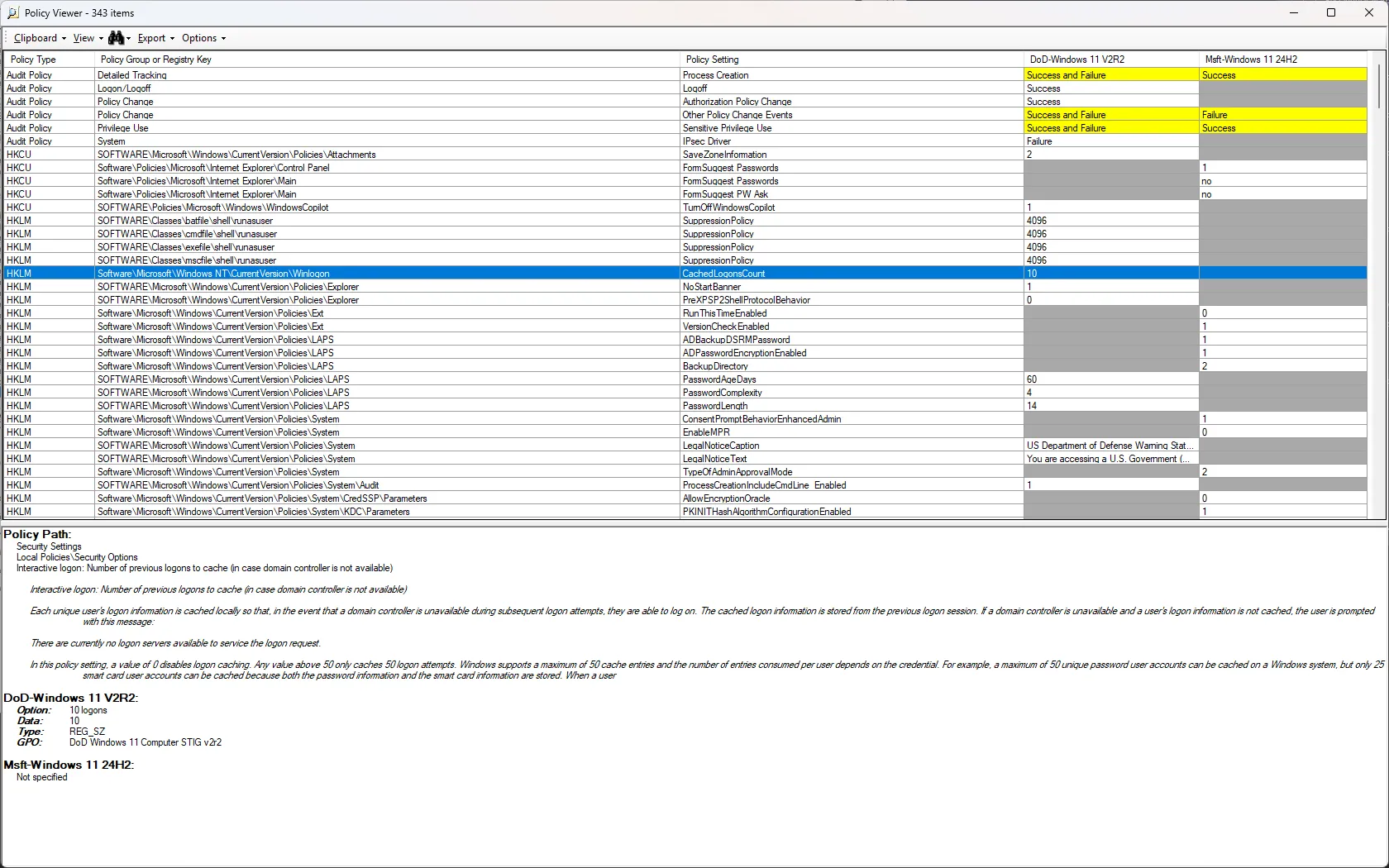Click the yellow 'Failure' cell for Other Policy Change
This screenshot has height=868, width=1389.
(x=1282, y=115)
